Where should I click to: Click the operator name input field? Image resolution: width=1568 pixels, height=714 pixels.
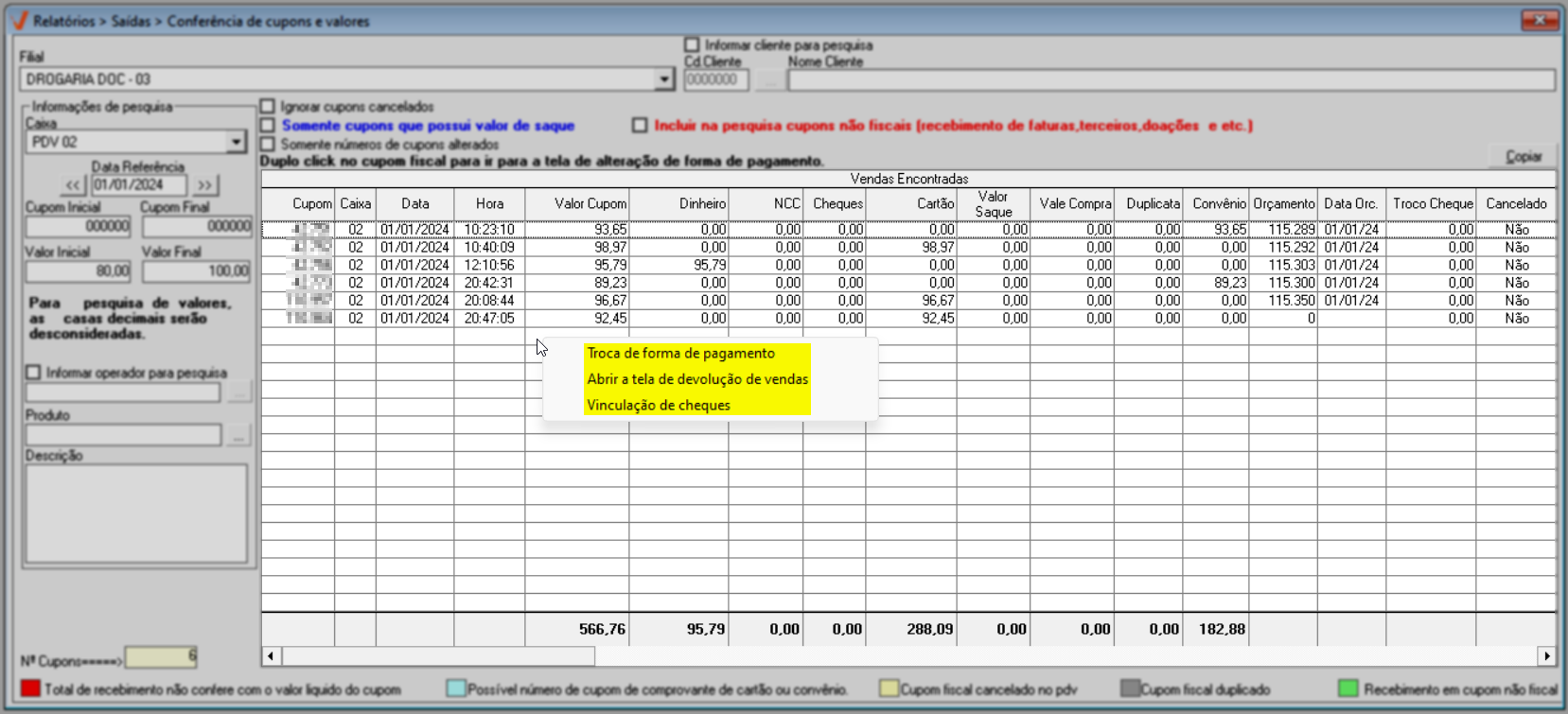tap(123, 392)
